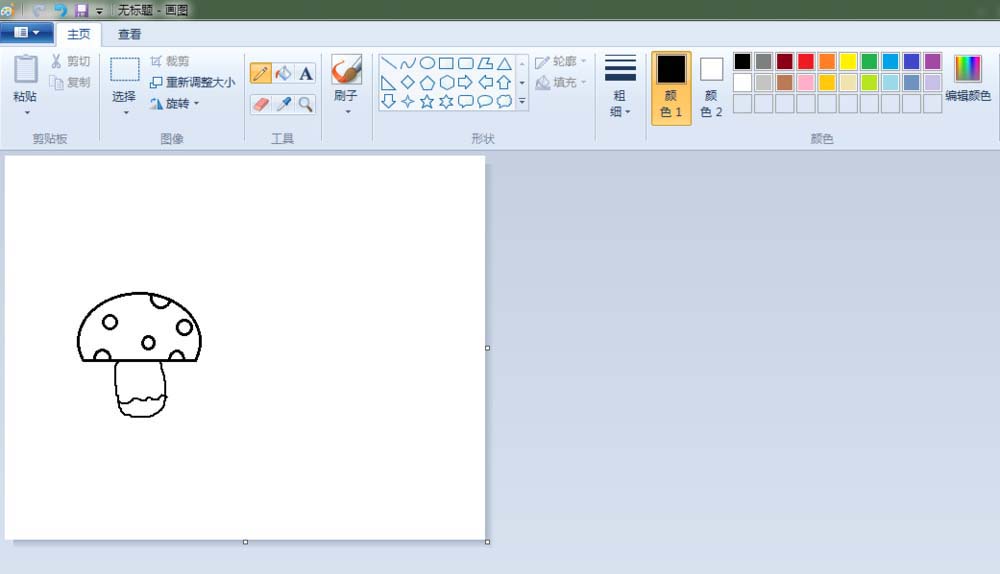Expand the shapes gallery with More arrow
Screen dimensions: 1000x574
522,101
